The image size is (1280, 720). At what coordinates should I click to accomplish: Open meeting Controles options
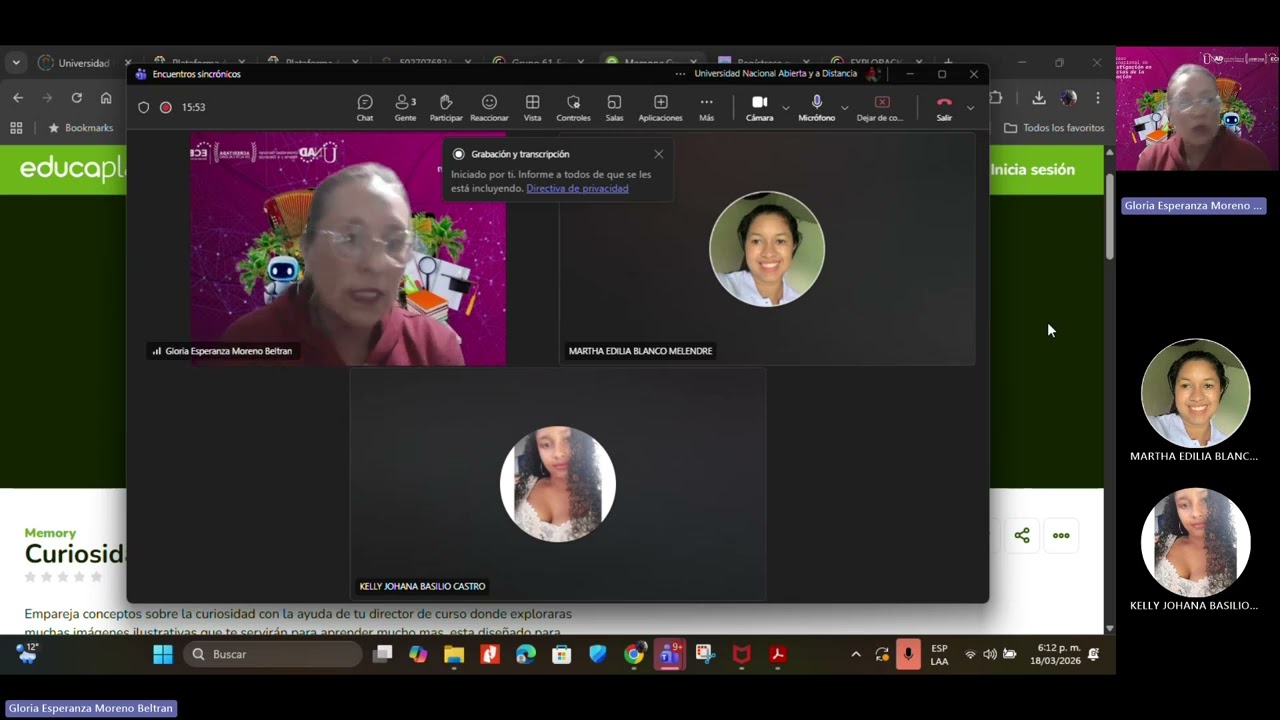click(x=573, y=108)
